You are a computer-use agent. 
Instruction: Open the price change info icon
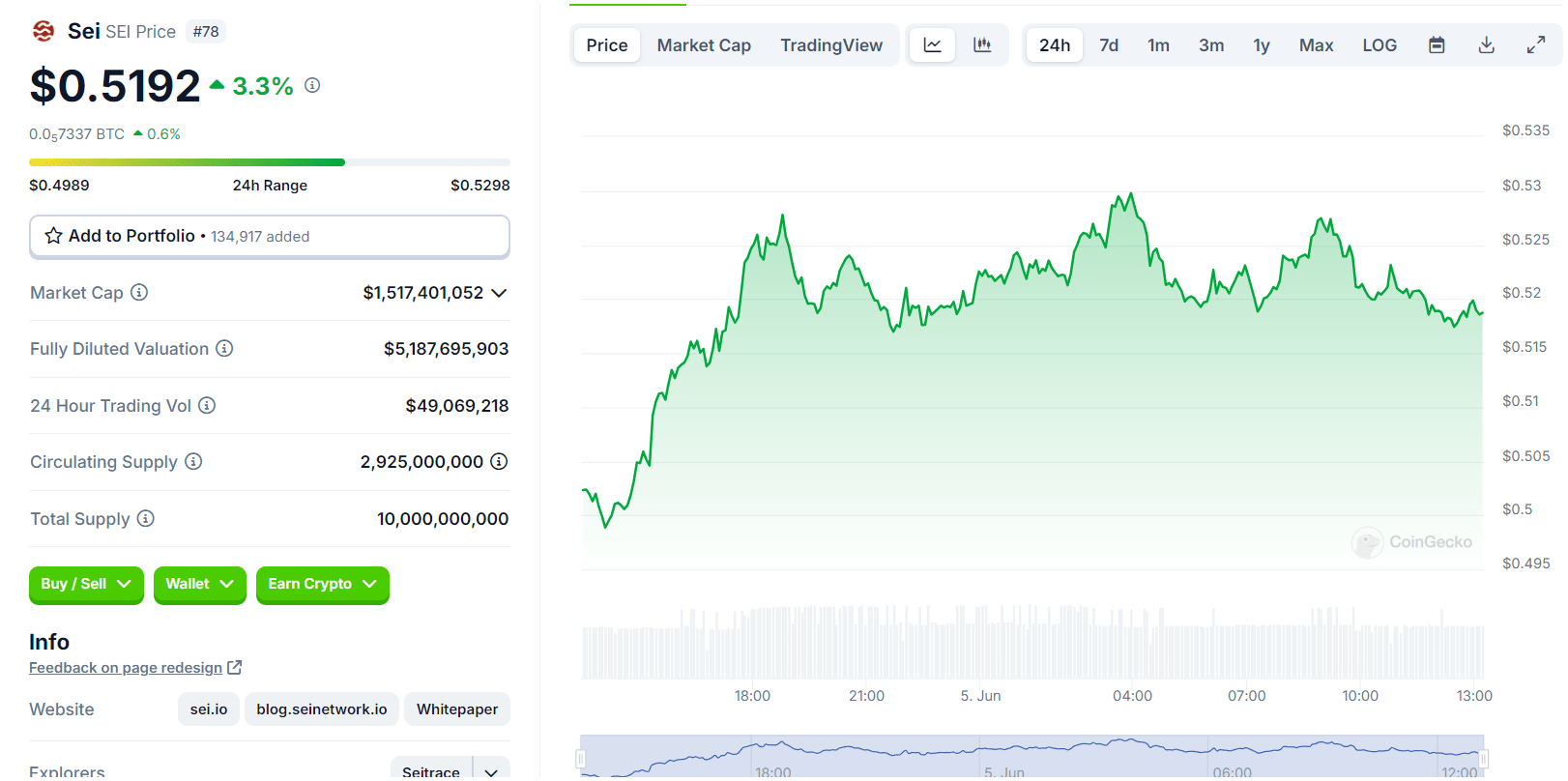[312, 85]
